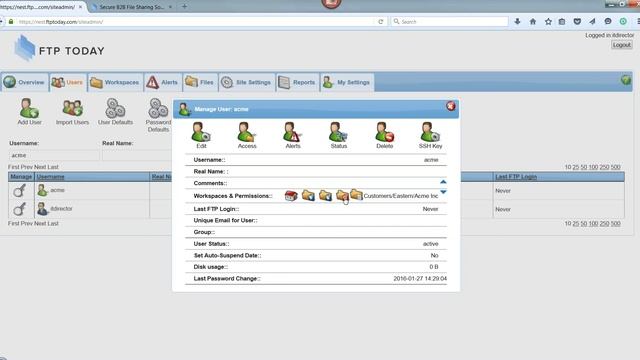Viewport: 640px width, 360px height.
Task: Sort table by Username column header
Action: 51,177
